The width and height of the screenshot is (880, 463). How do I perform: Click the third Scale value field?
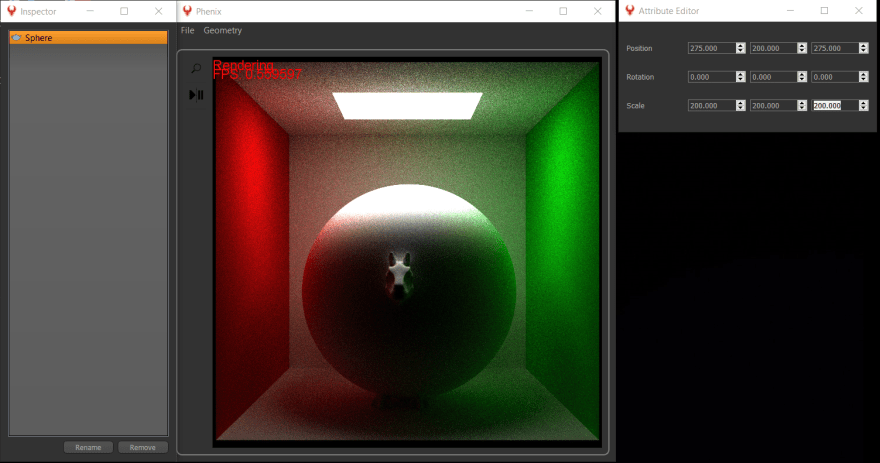(834, 105)
